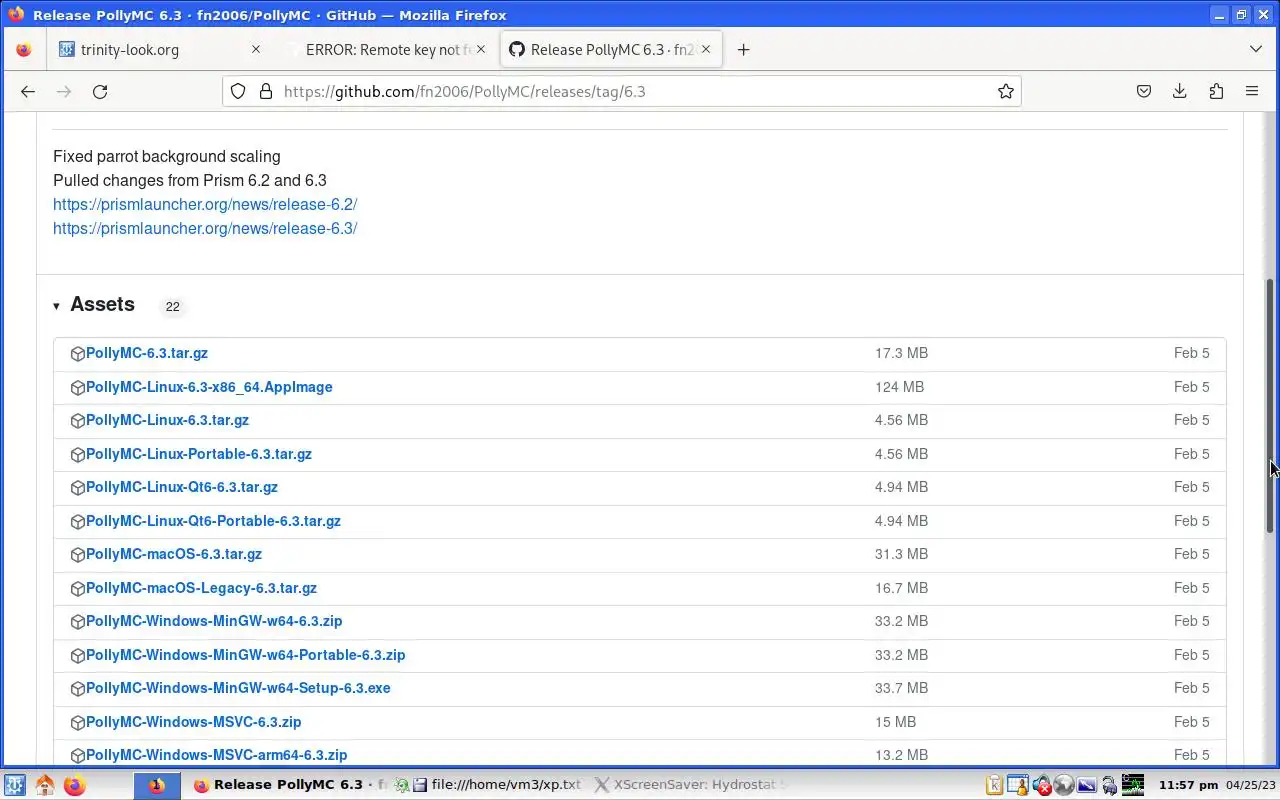Click package icon beside PollyMC-6.3.tar.gz

pos(78,354)
